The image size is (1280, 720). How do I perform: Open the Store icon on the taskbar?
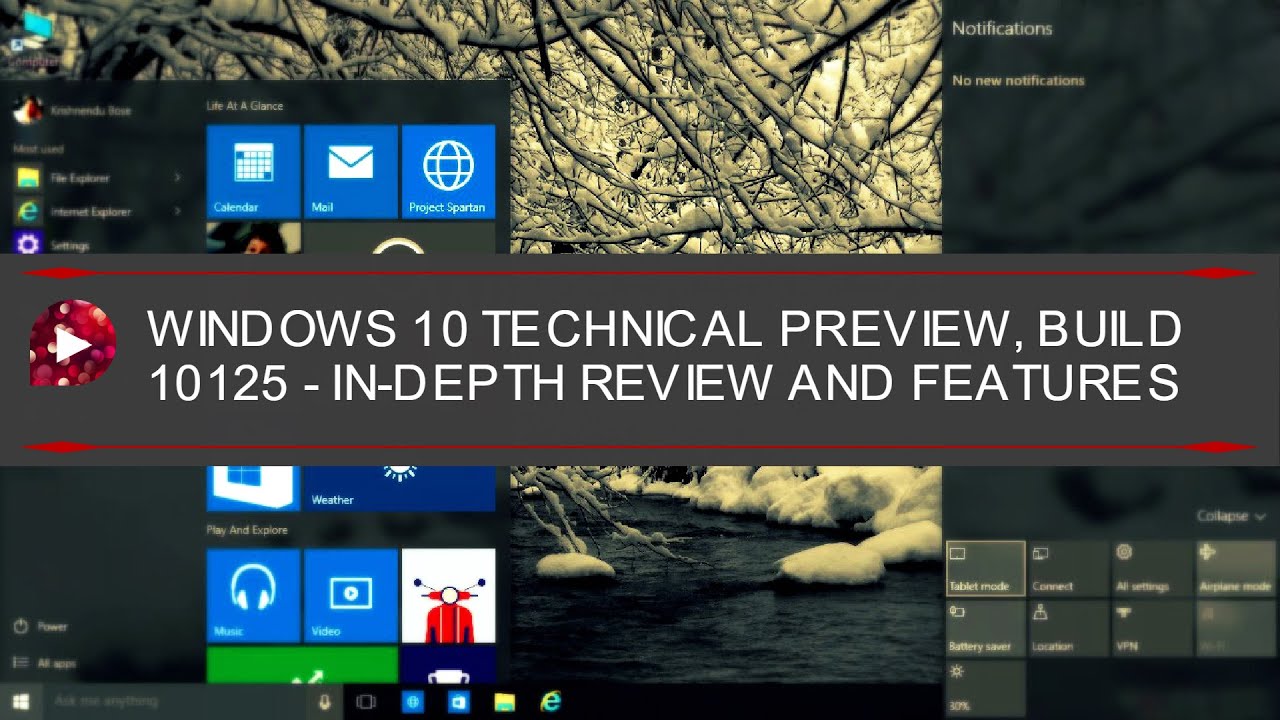459,701
